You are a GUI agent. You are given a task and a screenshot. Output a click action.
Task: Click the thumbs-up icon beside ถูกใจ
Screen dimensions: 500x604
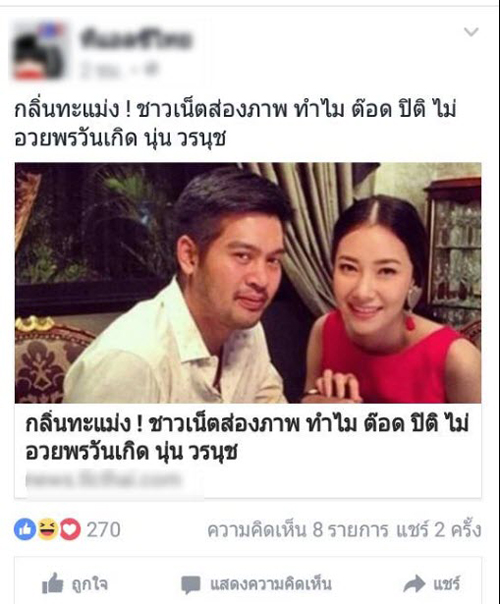(52, 583)
